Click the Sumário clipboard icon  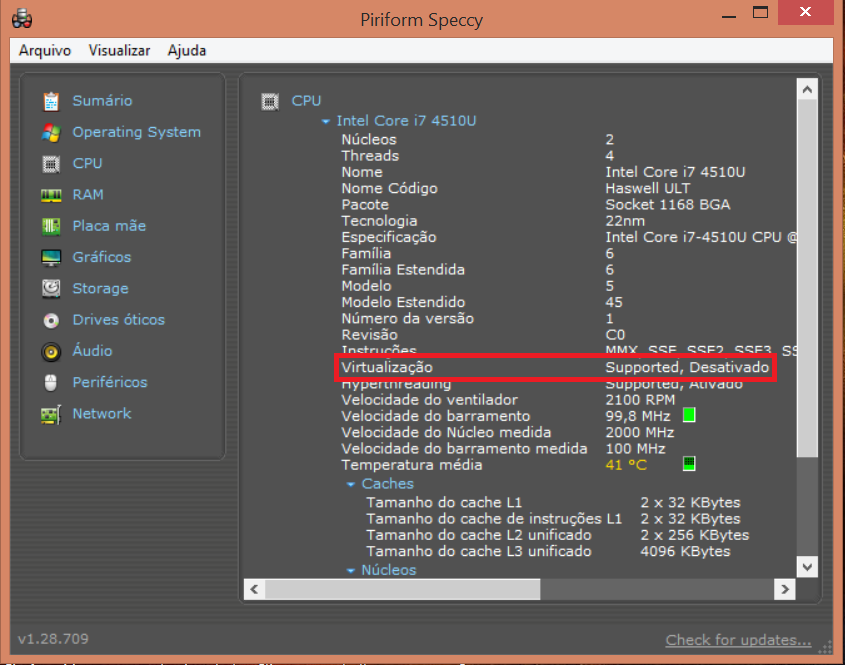[51, 101]
